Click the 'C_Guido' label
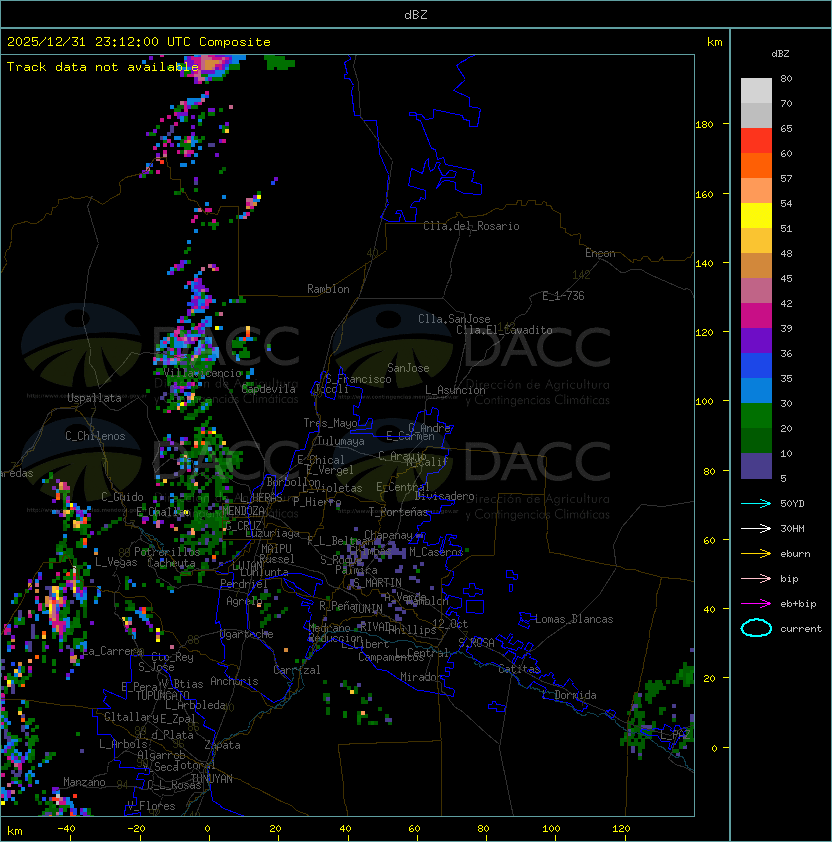The image size is (832, 842). (122, 497)
